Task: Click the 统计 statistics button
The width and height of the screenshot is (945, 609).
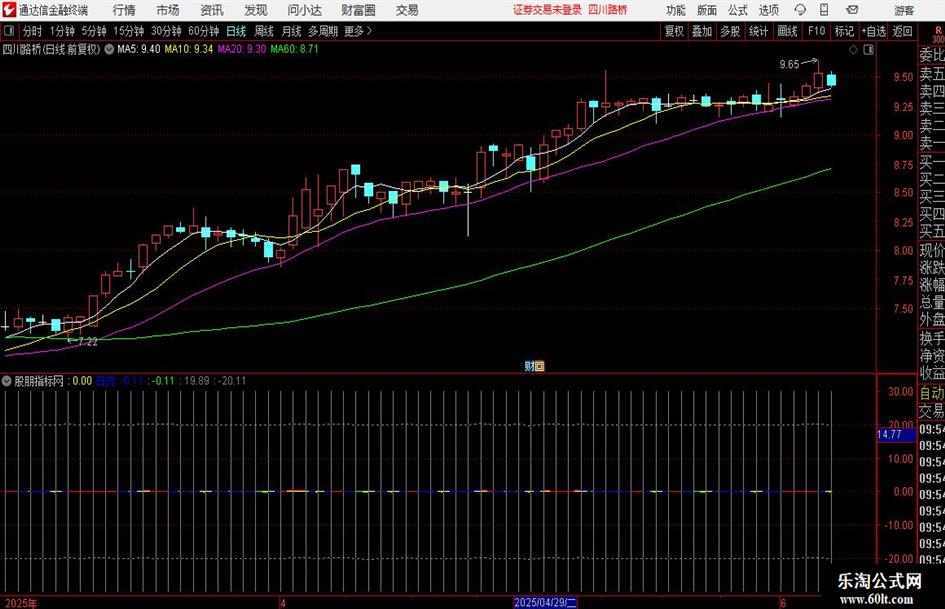Action: (759, 31)
